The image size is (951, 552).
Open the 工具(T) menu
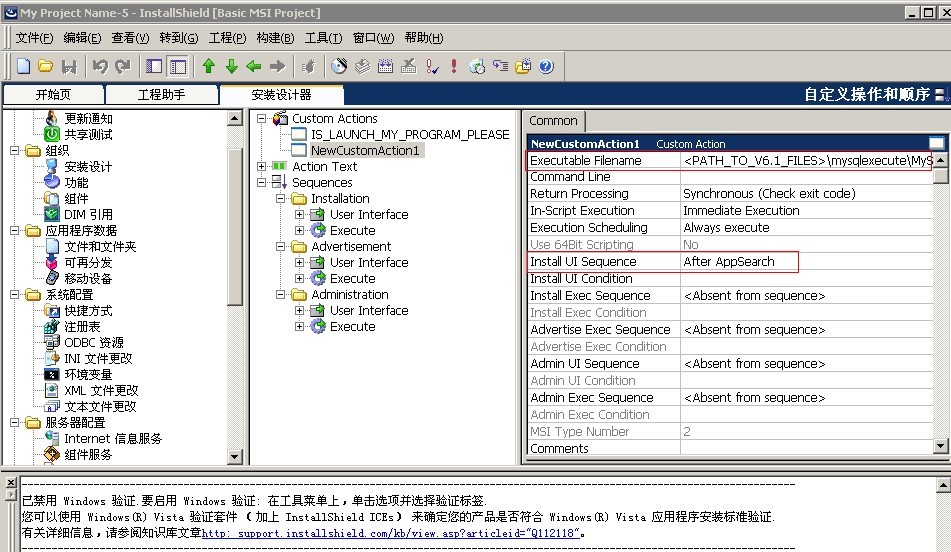[323, 38]
